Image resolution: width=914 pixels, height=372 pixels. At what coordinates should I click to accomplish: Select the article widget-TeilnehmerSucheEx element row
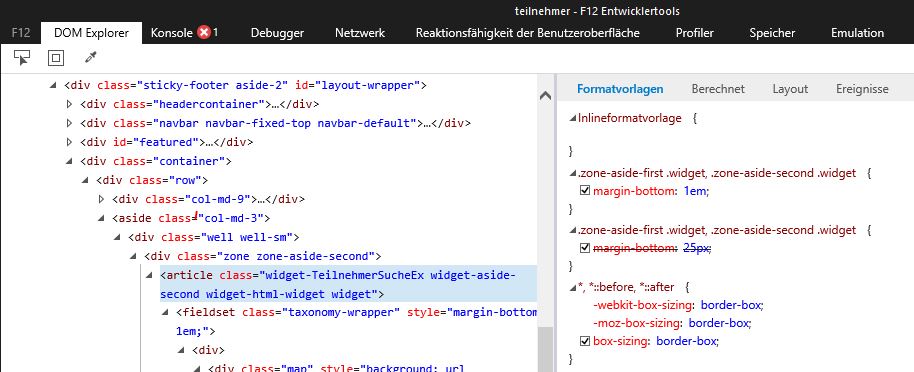tap(349, 284)
